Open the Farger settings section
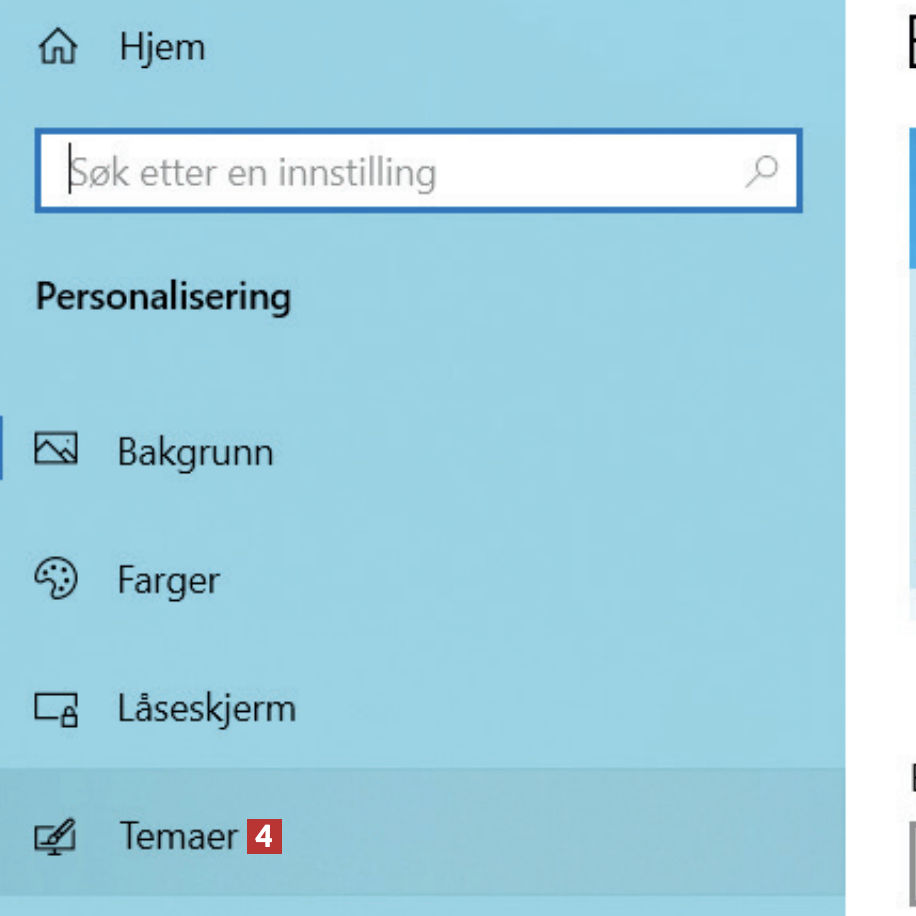This screenshot has height=916, width=916. pos(168,581)
